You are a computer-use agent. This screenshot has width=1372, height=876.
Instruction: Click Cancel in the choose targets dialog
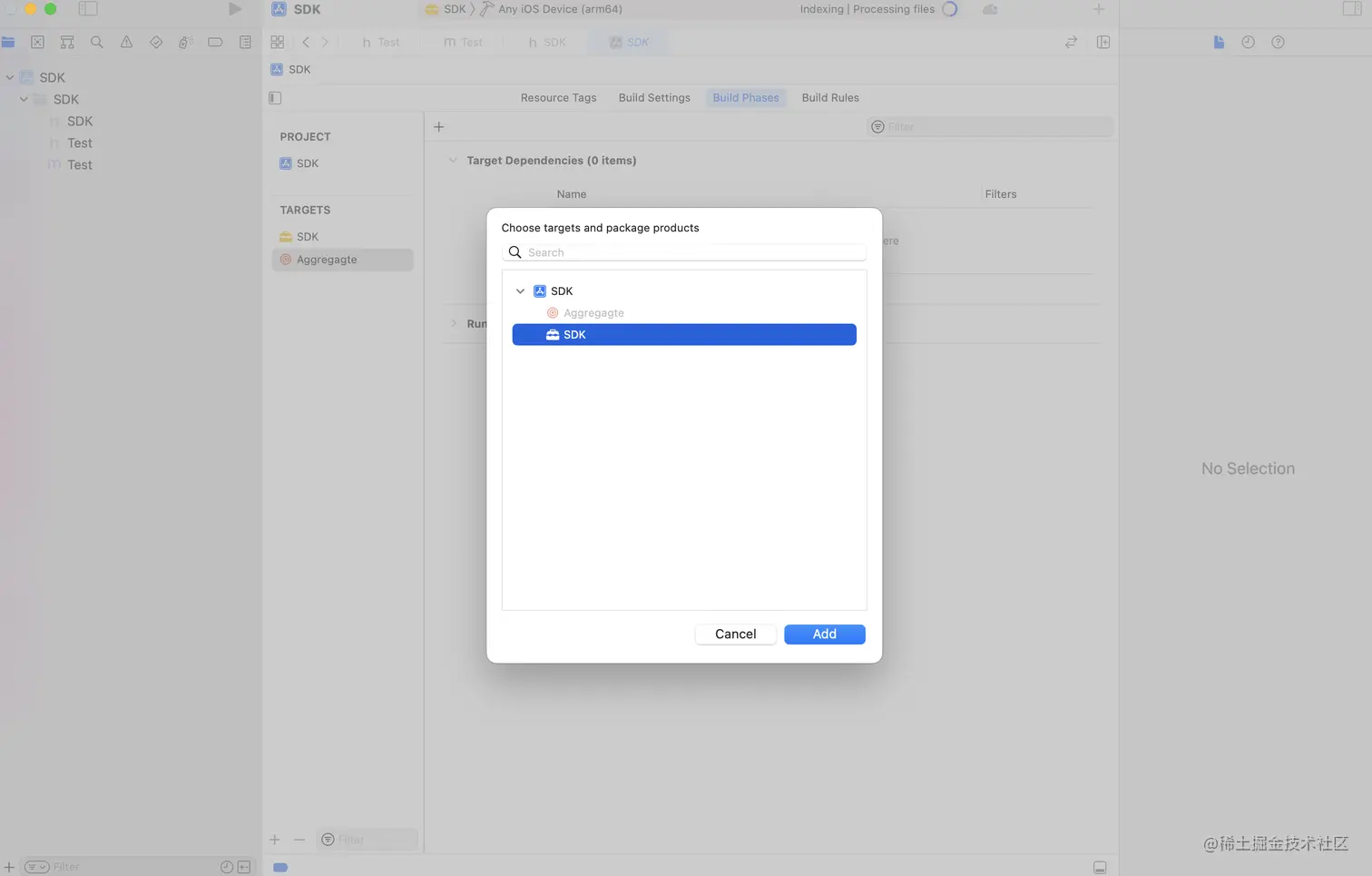(735, 635)
